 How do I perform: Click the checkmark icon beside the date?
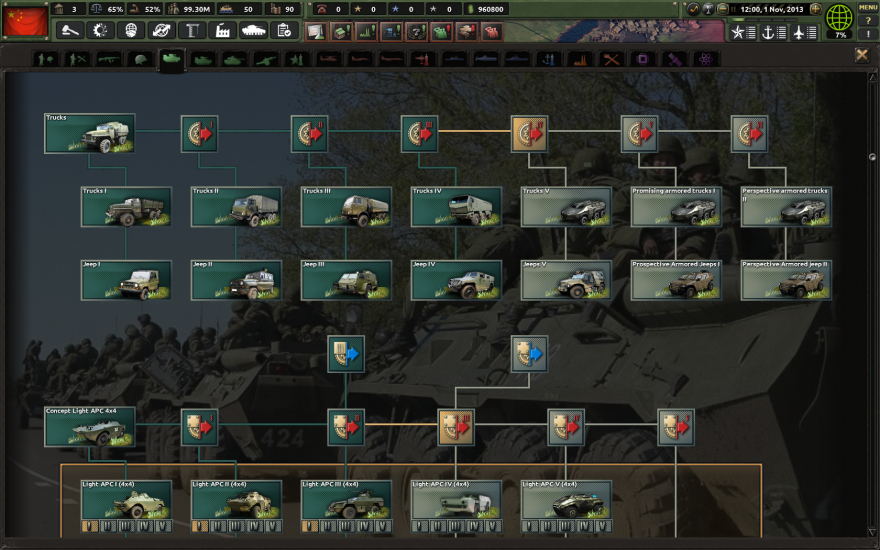pos(694,9)
